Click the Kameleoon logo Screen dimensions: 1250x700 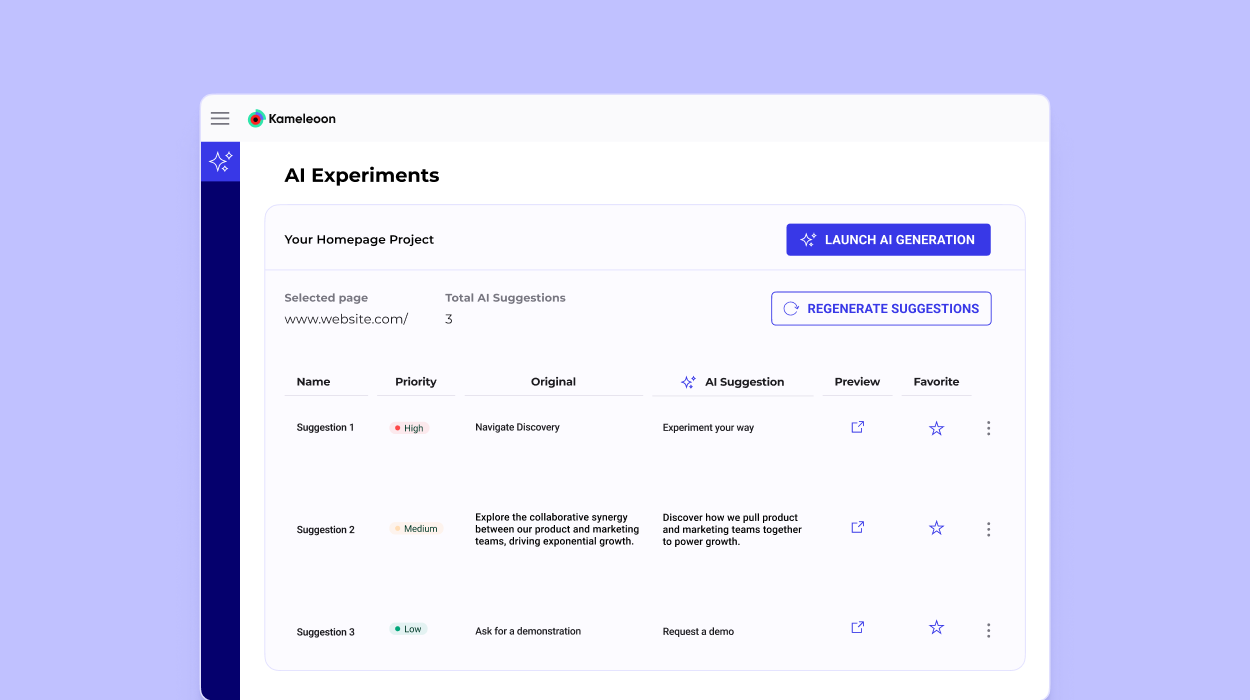[291, 118]
